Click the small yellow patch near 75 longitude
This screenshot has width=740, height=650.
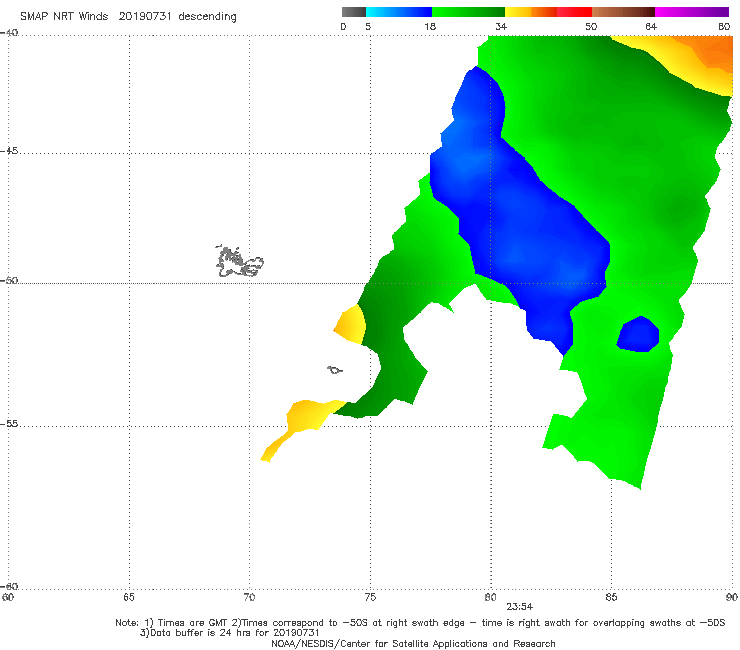pyautogui.click(x=352, y=325)
